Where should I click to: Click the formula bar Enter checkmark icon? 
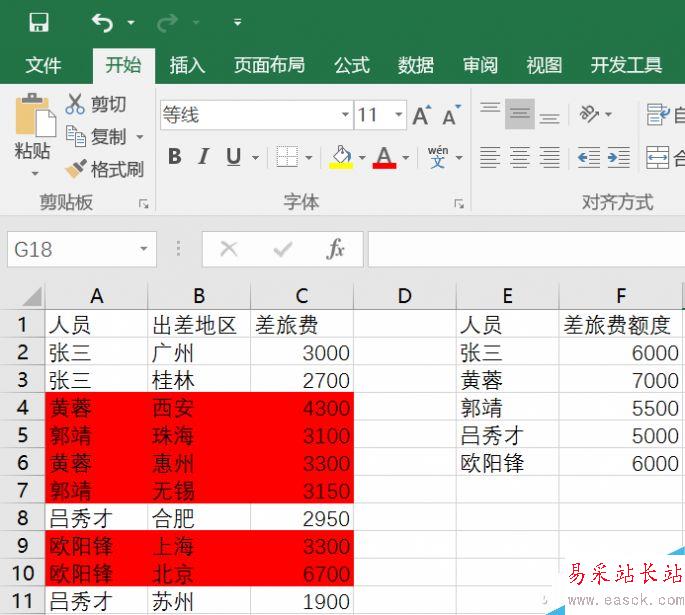[283, 249]
